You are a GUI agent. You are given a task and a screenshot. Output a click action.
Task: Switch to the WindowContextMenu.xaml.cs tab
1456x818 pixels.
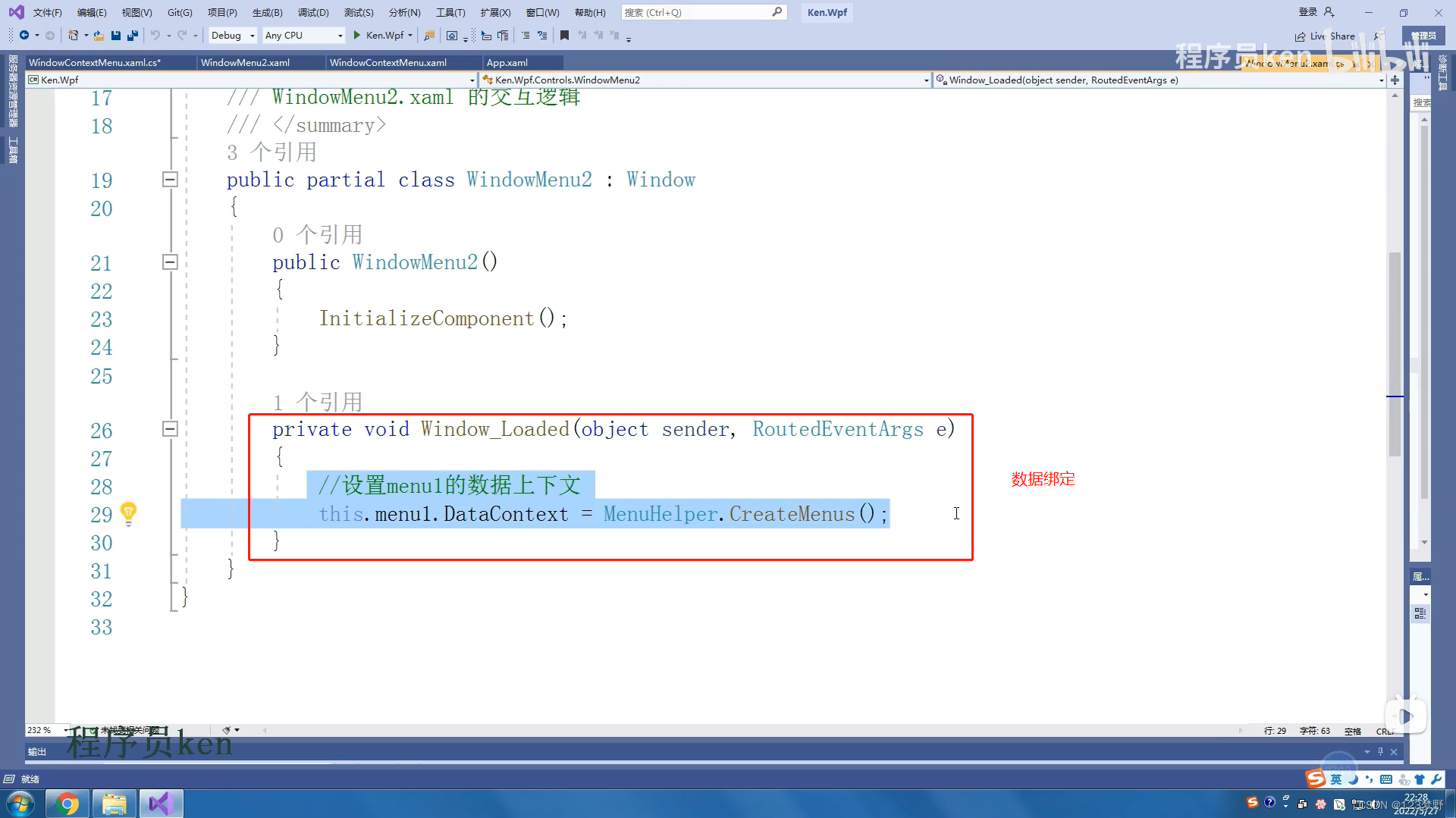pyautogui.click(x=111, y=62)
